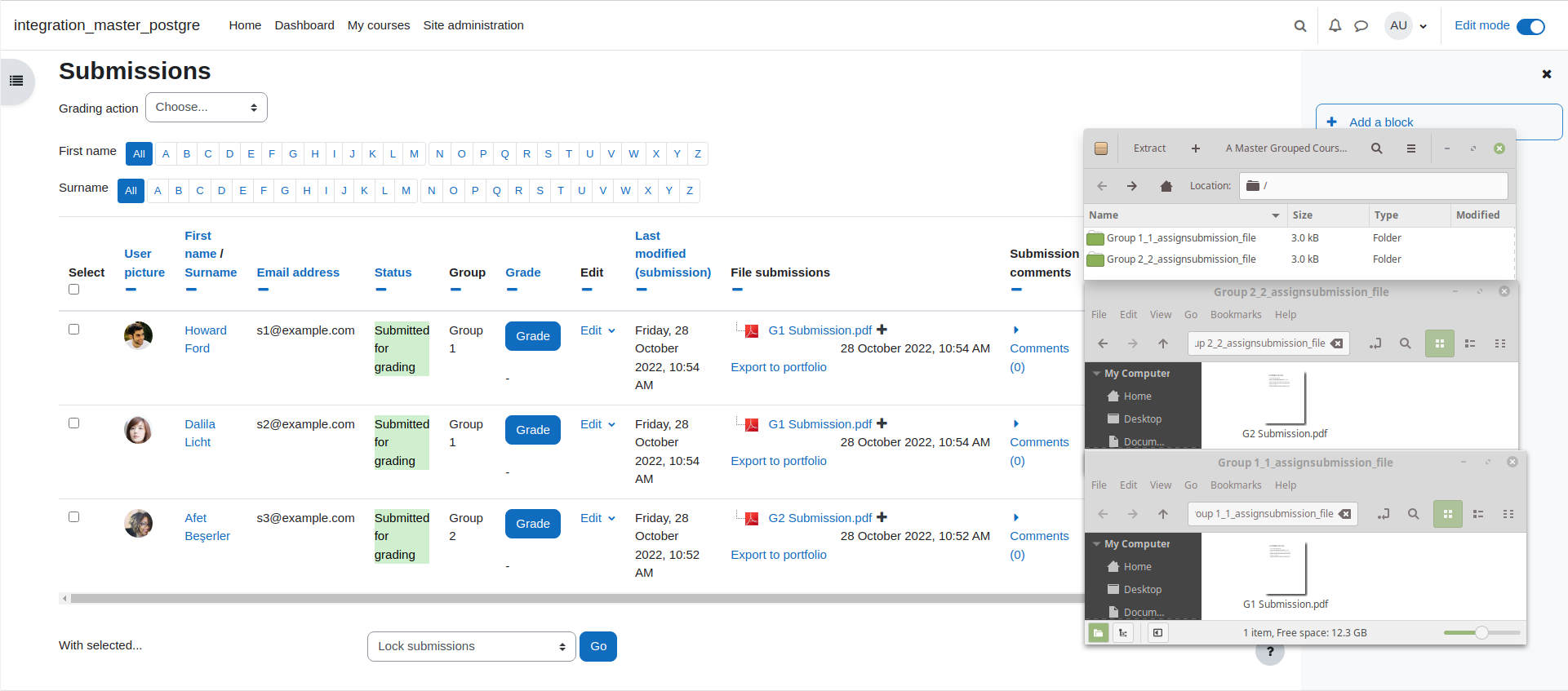The image size is (1568, 691).
Task: Open Go menu in Group 2_2 window
Action: 1191,315
